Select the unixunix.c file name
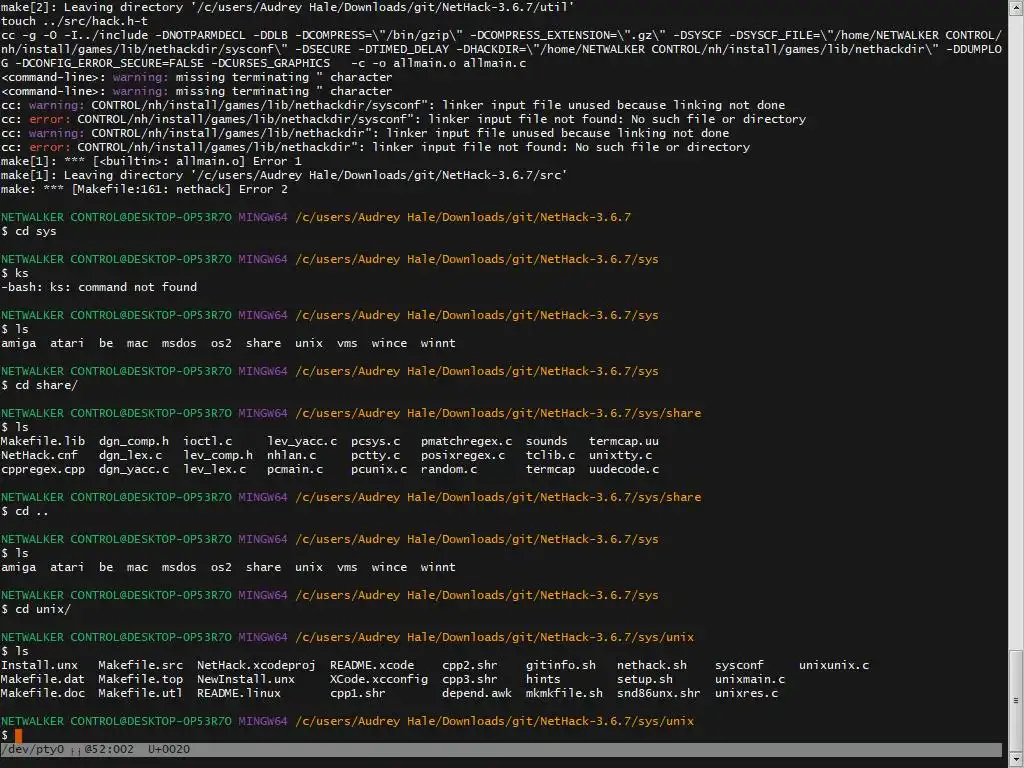 tap(834, 665)
